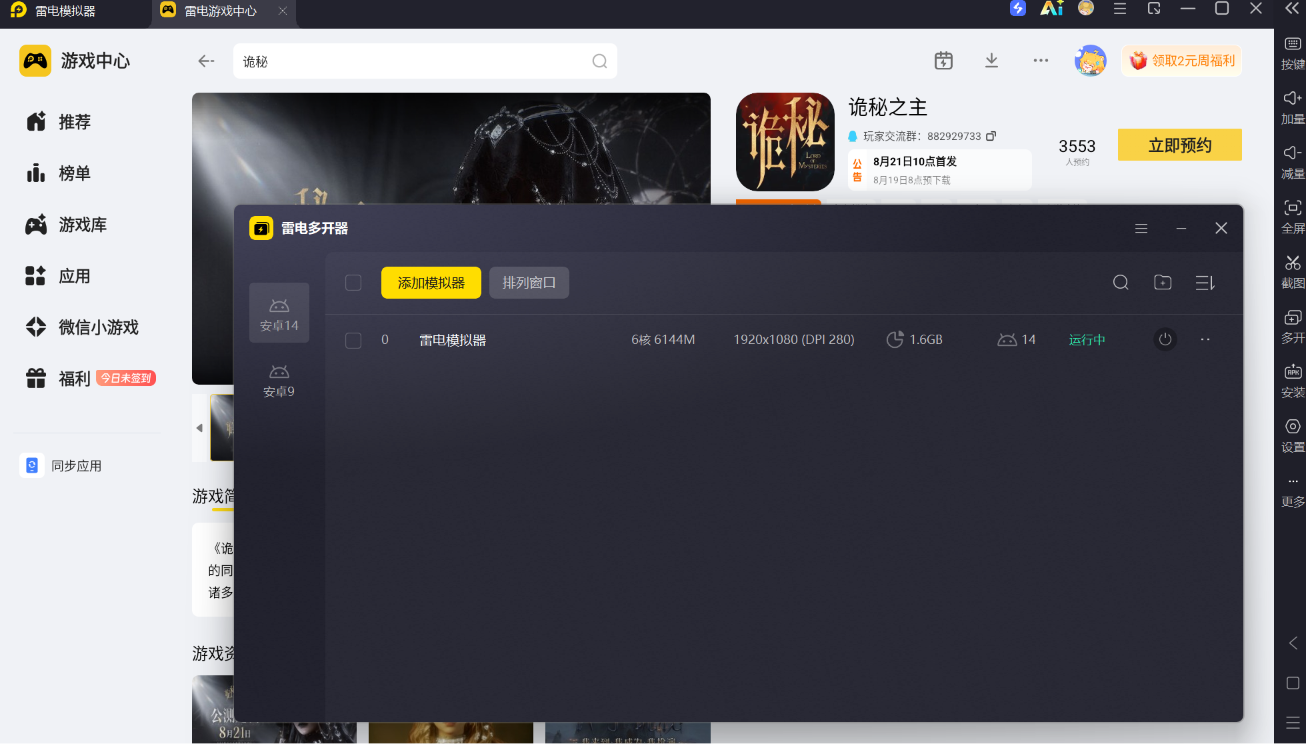Collapse the right sidebar with the double chevron
This screenshot has width=1306, height=744.
click(1291, 9)
